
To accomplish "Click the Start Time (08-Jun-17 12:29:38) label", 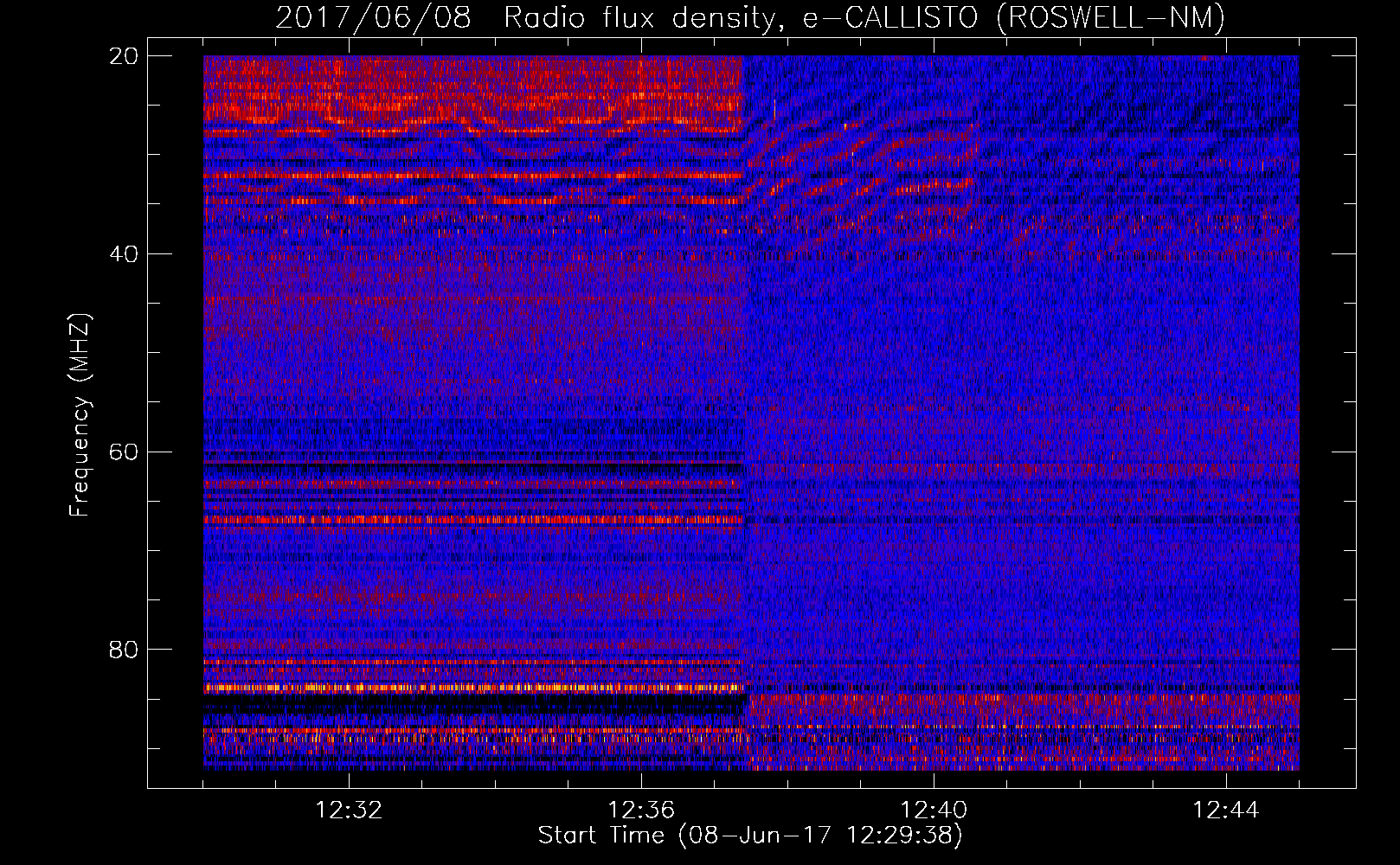I will (750, 836).
